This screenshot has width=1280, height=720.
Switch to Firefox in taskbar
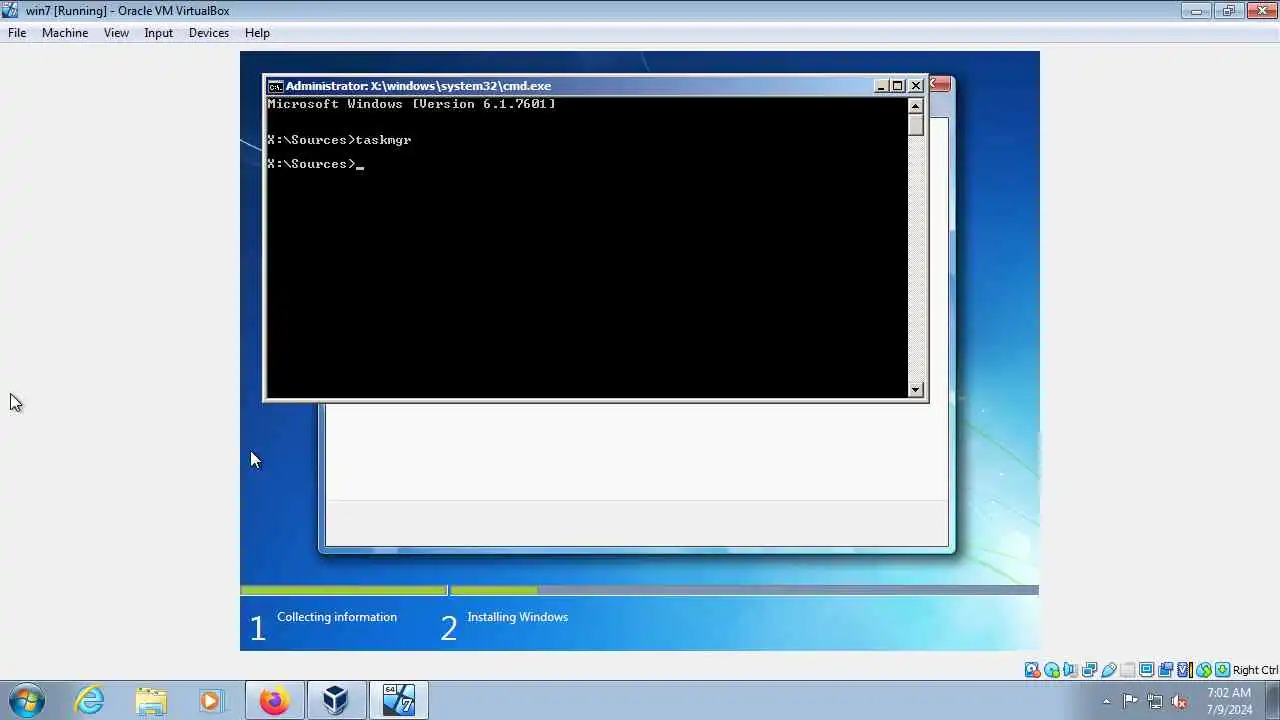[274, 700]
